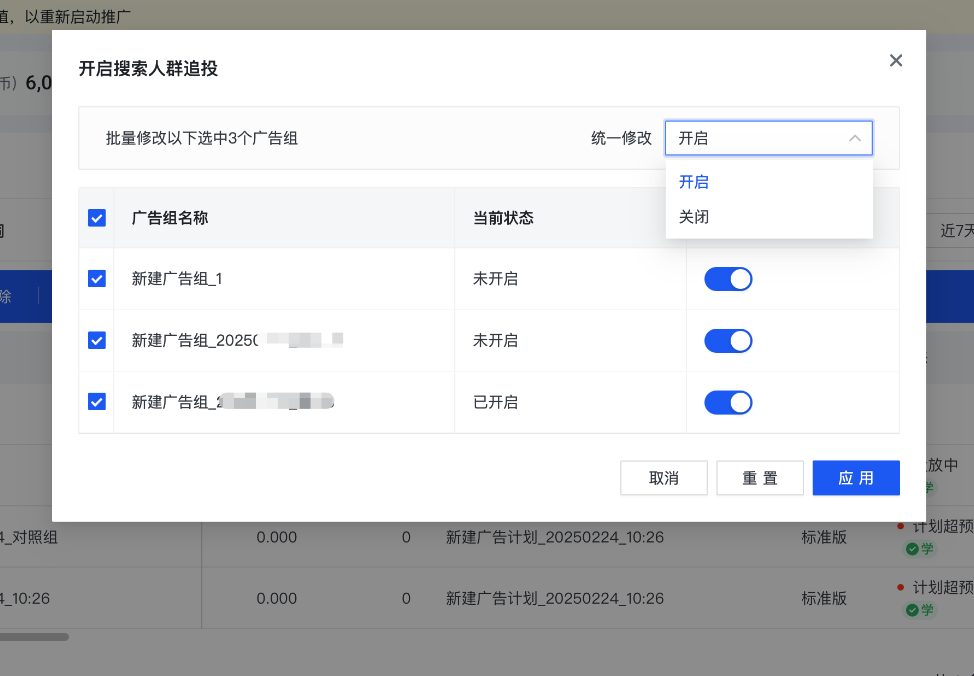This screenshot has width=974, height=676.
Task: Click the 取消 button
Action: pos(664,478)
